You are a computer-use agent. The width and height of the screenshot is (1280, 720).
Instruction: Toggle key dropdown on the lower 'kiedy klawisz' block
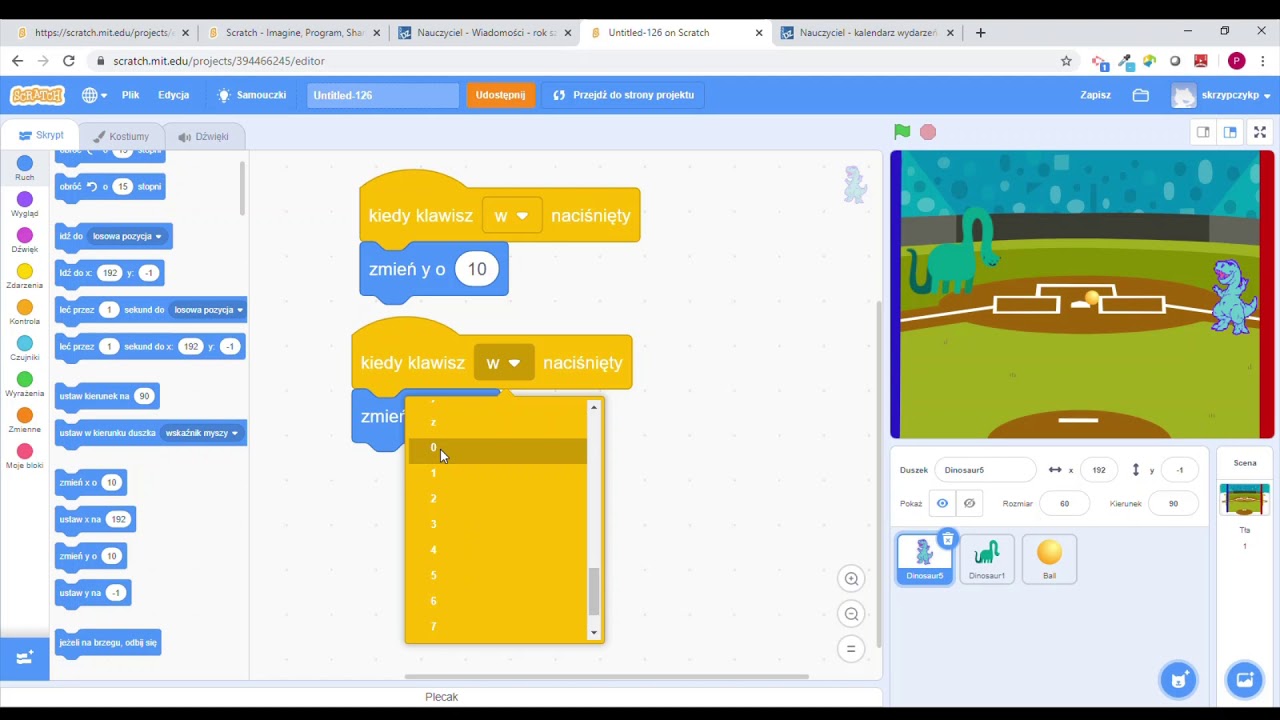503,363
